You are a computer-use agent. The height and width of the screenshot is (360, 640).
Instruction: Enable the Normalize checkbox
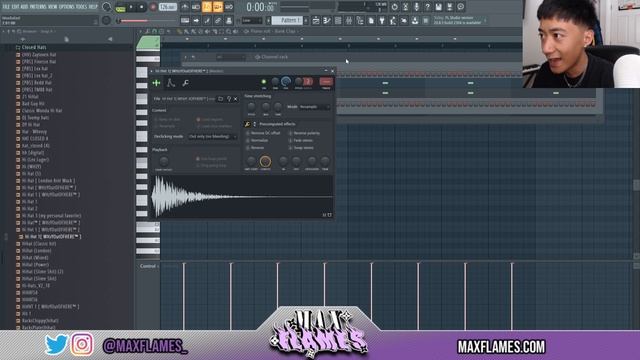(x=248, y=140)
